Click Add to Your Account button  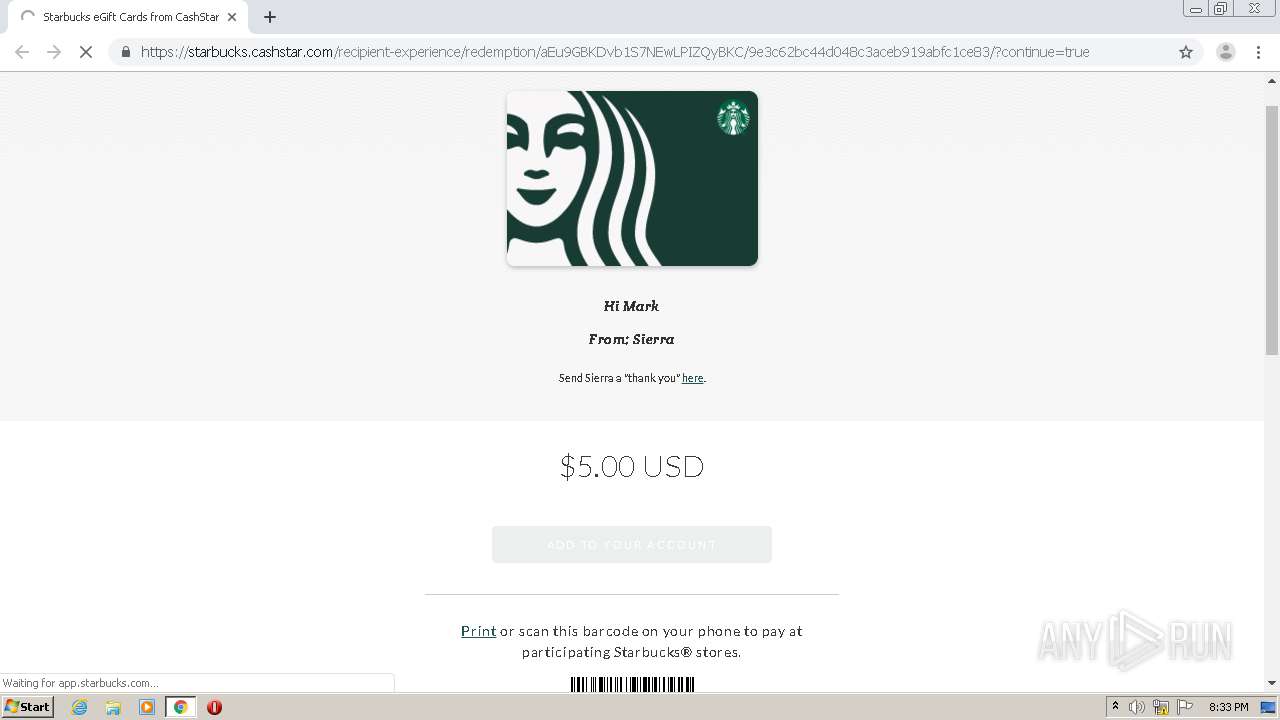point(632,544)
